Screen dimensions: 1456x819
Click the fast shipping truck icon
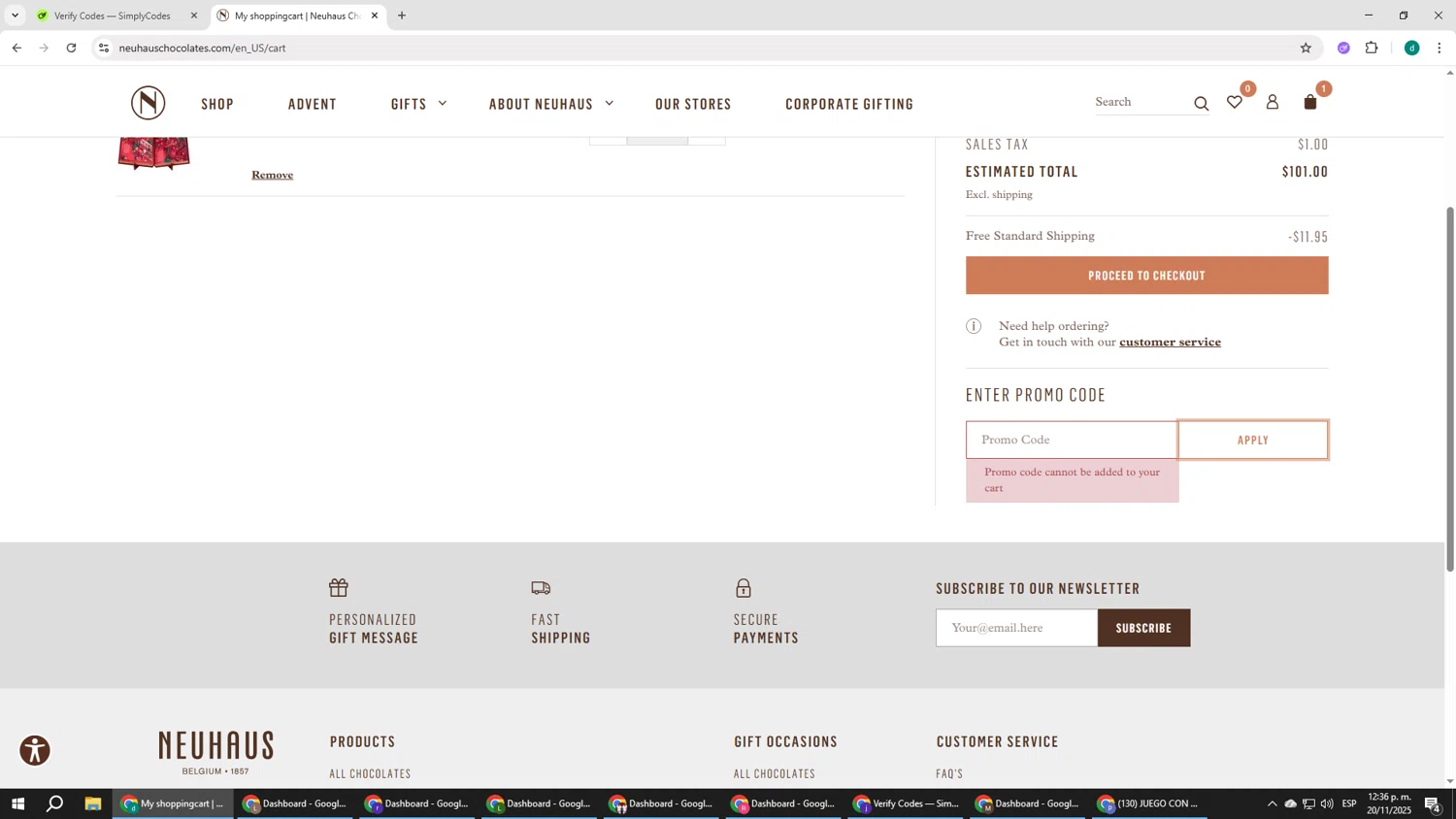point(541,588)
